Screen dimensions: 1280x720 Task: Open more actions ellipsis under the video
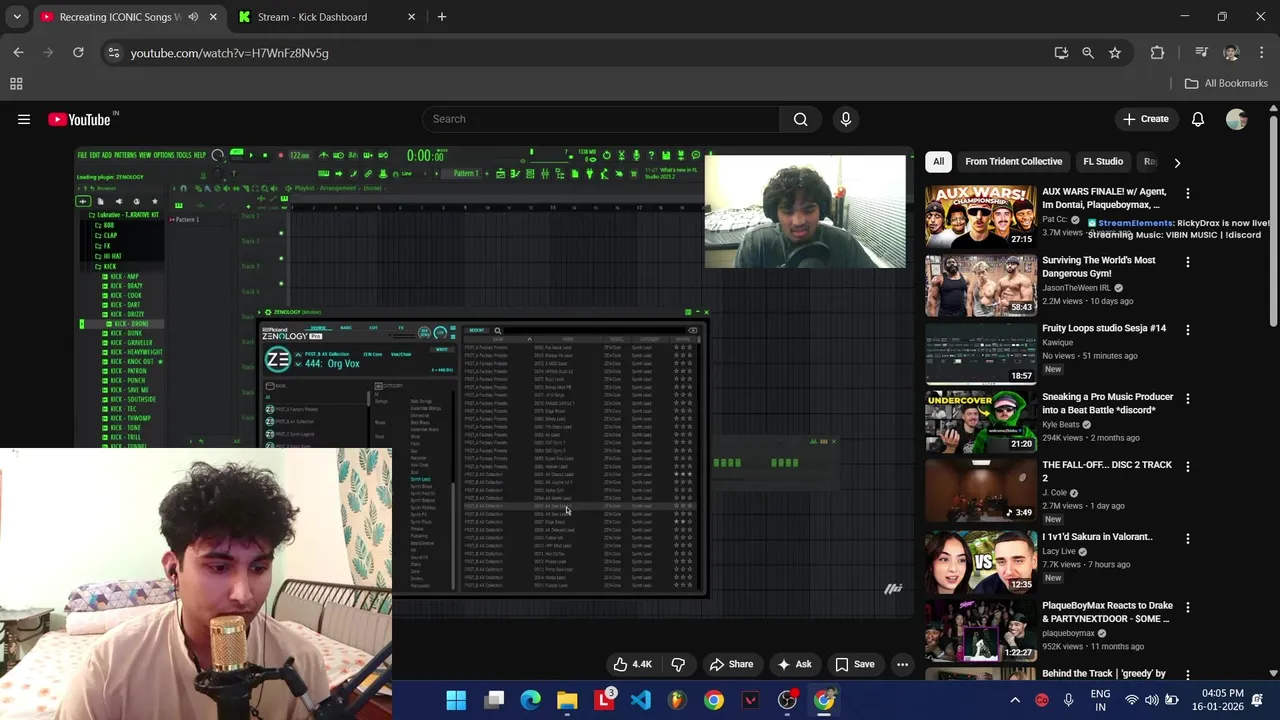[x=902, y=664]
